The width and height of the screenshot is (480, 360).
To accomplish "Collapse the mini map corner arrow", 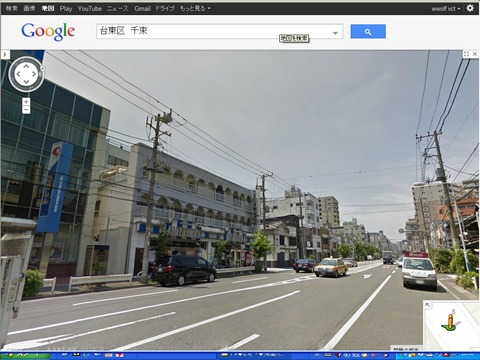I will tap(428, 305).
